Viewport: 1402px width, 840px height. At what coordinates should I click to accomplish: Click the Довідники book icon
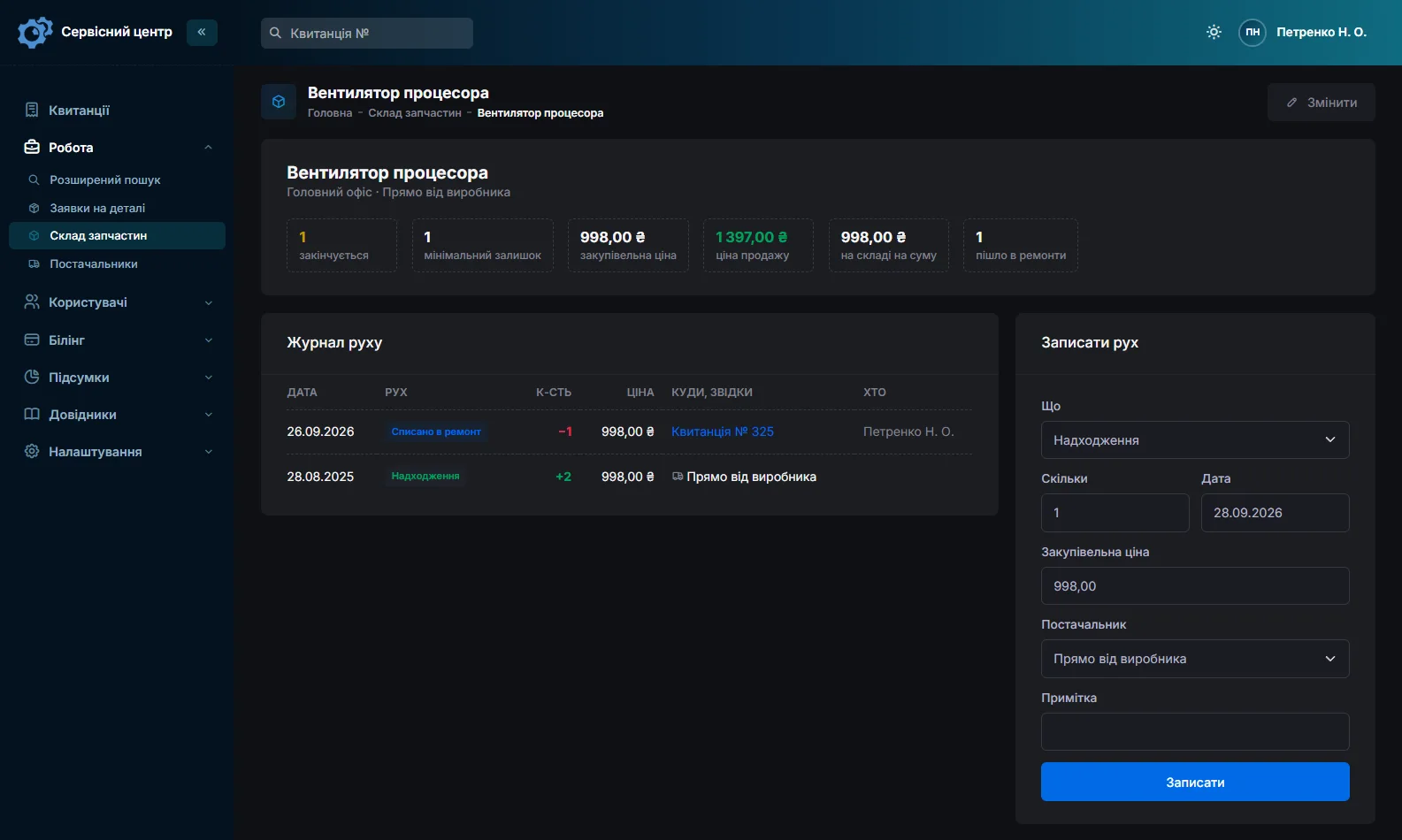tap(32, 414)
